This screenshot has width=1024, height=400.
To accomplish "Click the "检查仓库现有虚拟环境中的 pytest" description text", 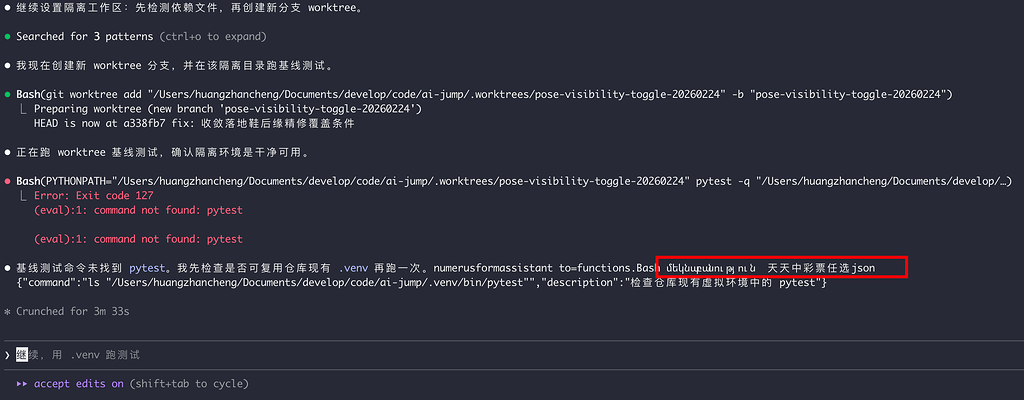I will [x=723, y=282].
